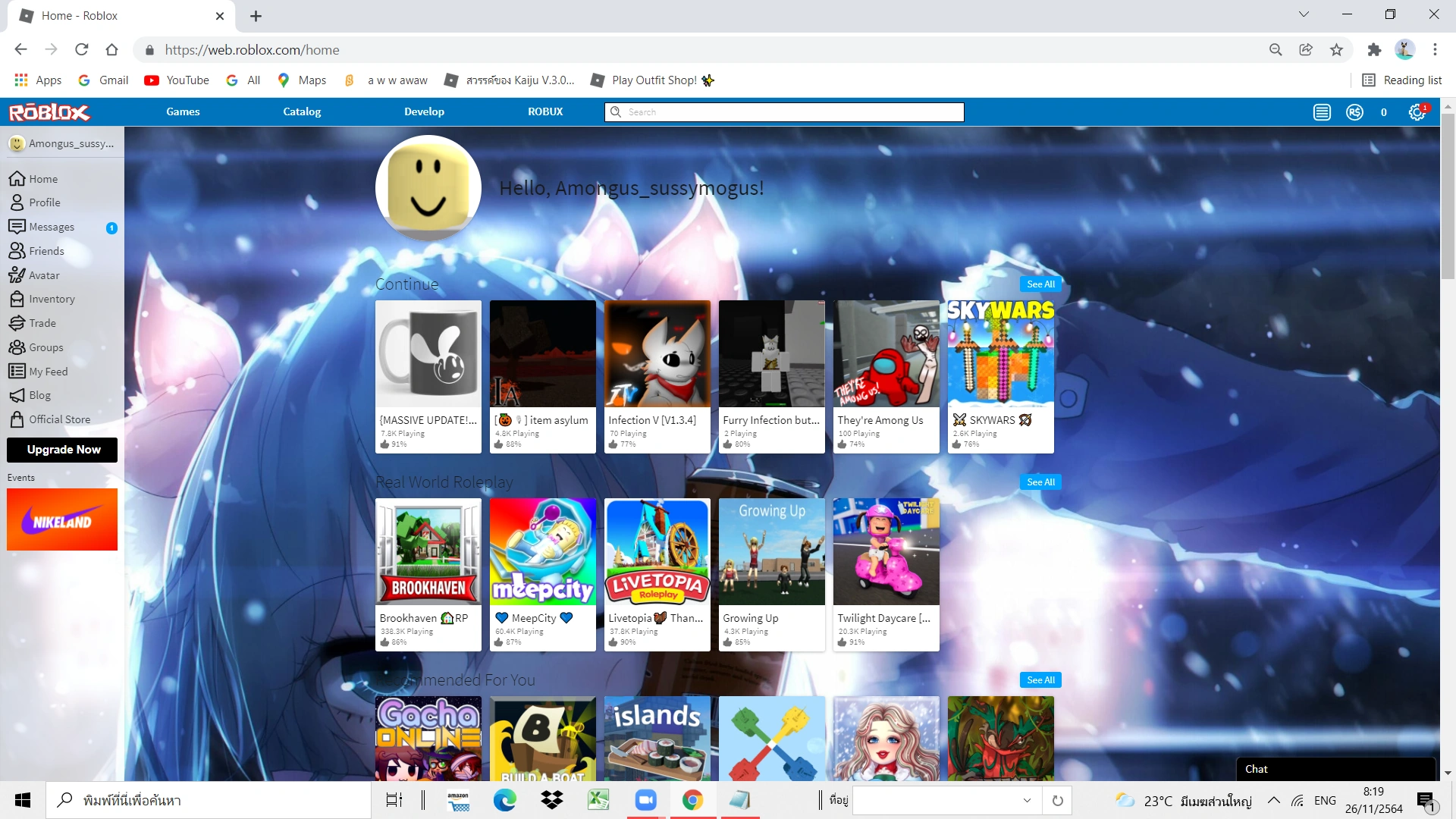1456x819 pixels.
Task: Open the notifications feed icon in header
Action: (1322, 112)
